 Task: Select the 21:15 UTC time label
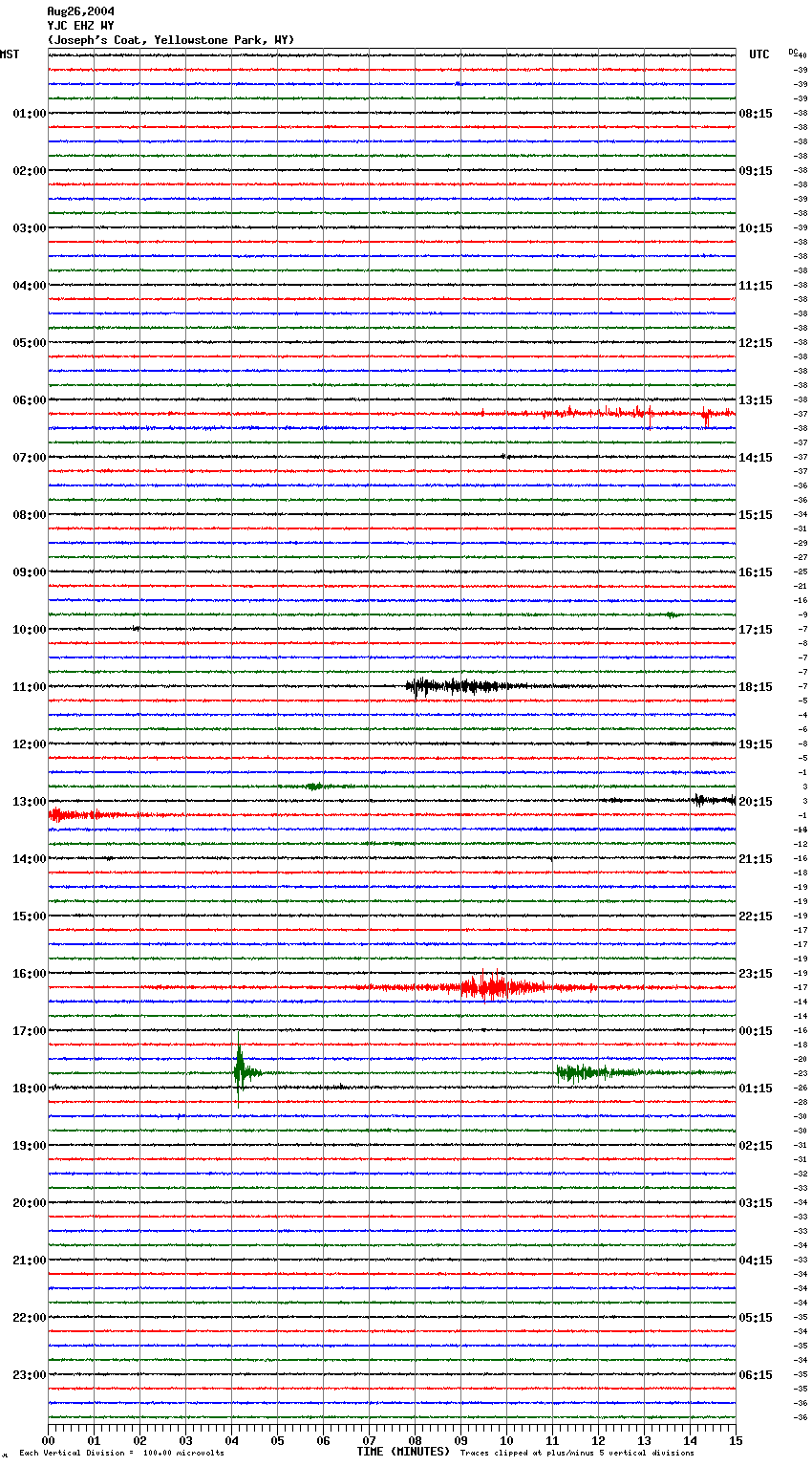756,859
